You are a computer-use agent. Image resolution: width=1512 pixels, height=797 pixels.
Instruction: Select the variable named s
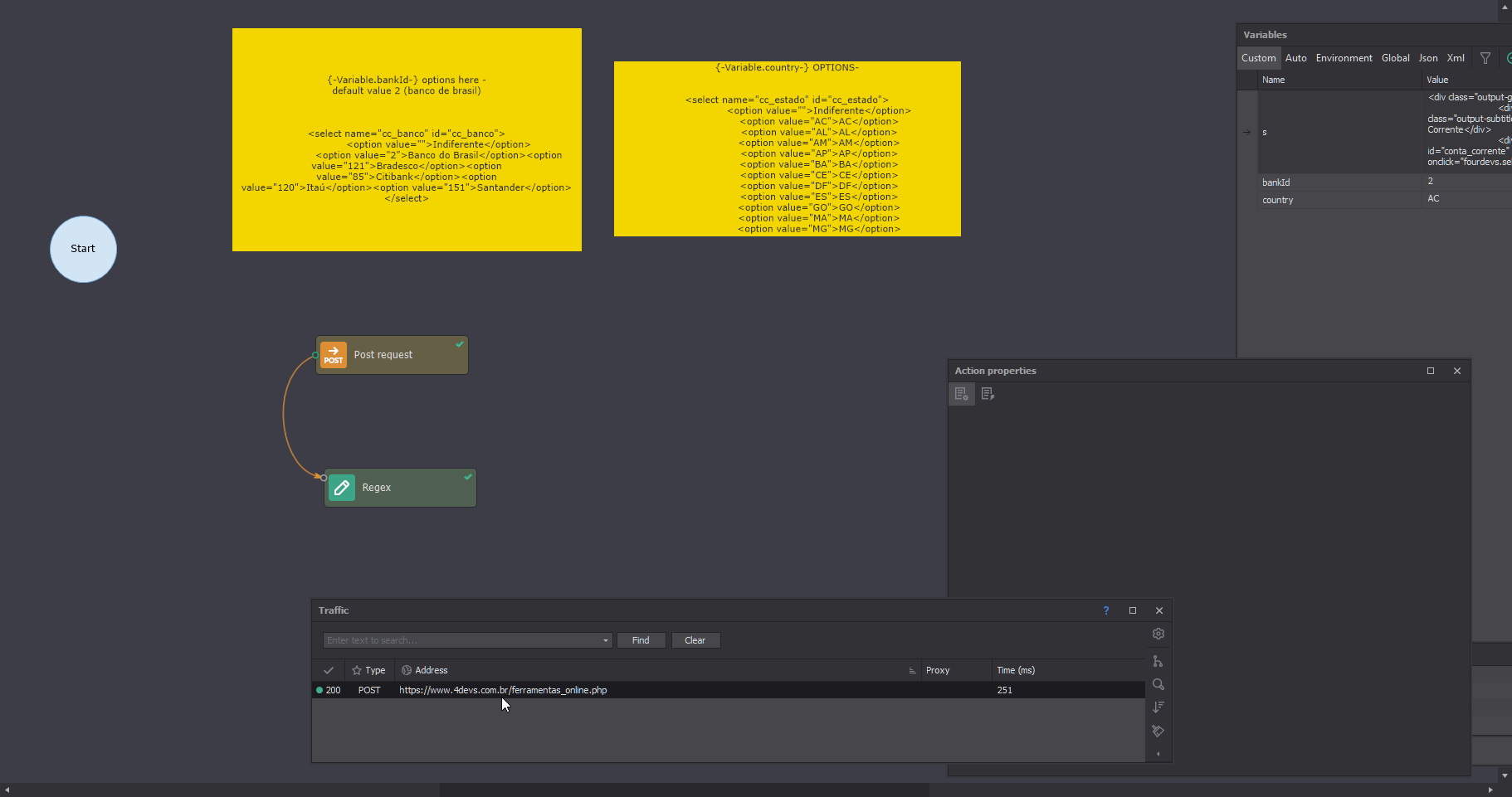click(1265, 132)
